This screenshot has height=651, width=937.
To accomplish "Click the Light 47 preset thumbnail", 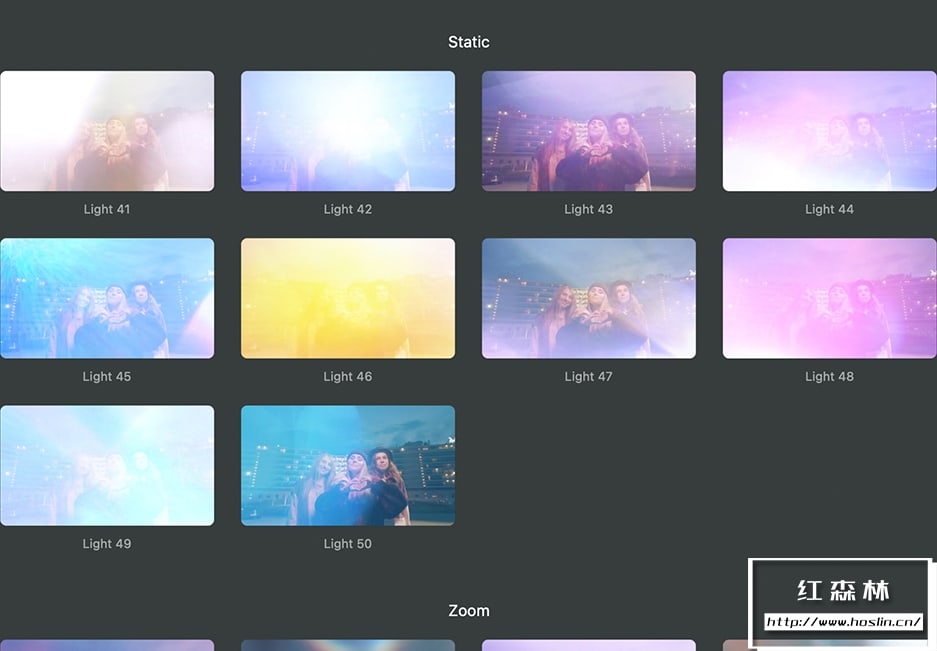I will (x=589, y=298).
